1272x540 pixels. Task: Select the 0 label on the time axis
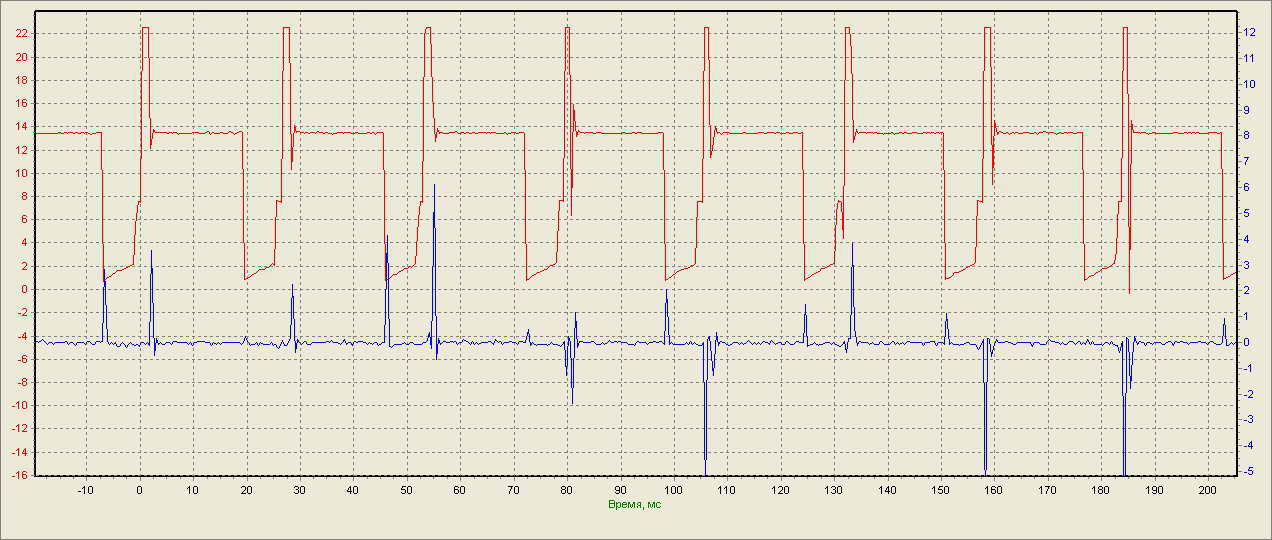(139, 491)
